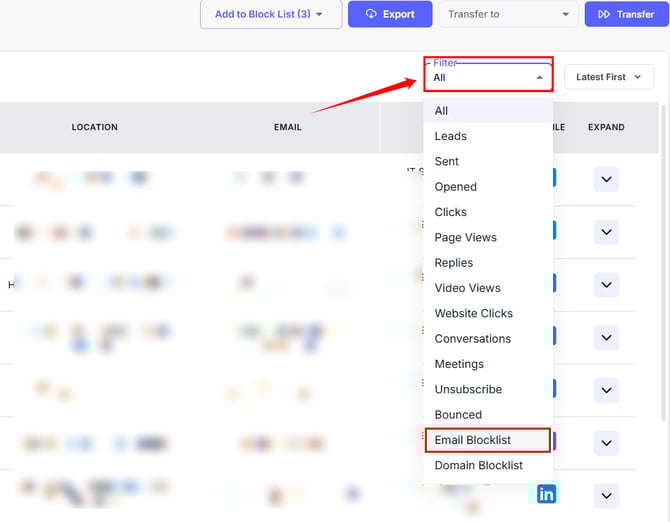Viewport: 670px width, 522px height.
Task: Select Domain Blocklist filter option
Action: coord(478,465)
